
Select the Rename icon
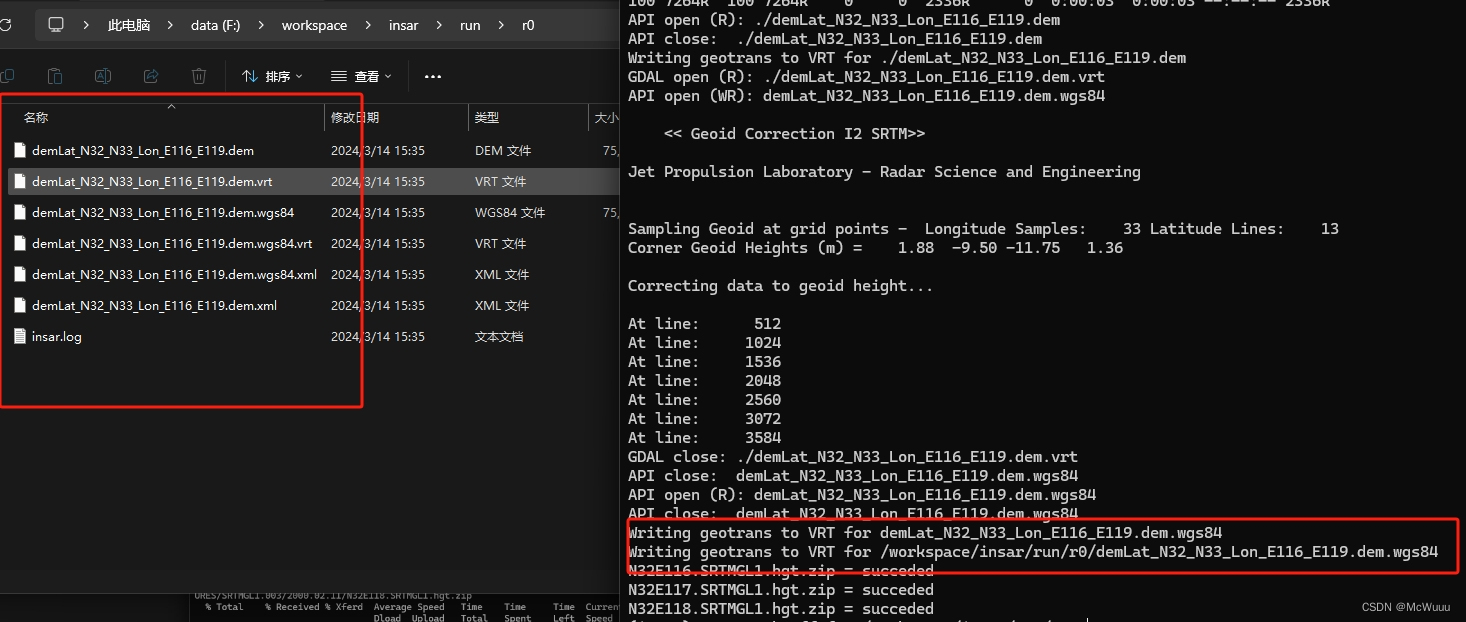(x=103, y=76)
